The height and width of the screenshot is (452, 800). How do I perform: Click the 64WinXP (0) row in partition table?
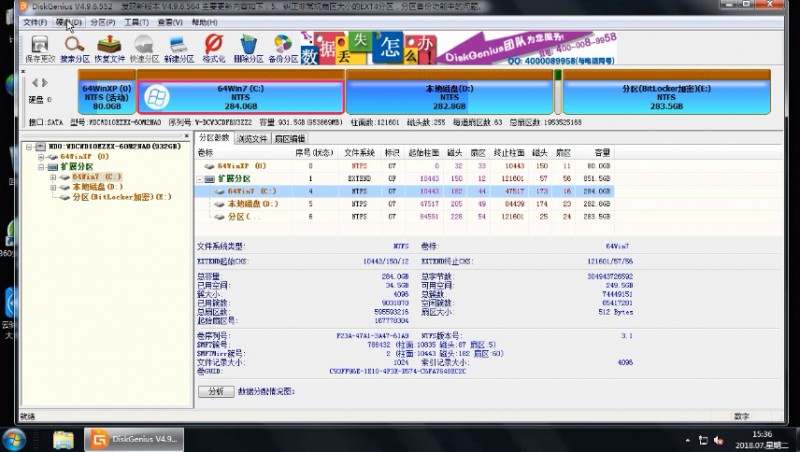pyautogui.click(x=404, y=166)
